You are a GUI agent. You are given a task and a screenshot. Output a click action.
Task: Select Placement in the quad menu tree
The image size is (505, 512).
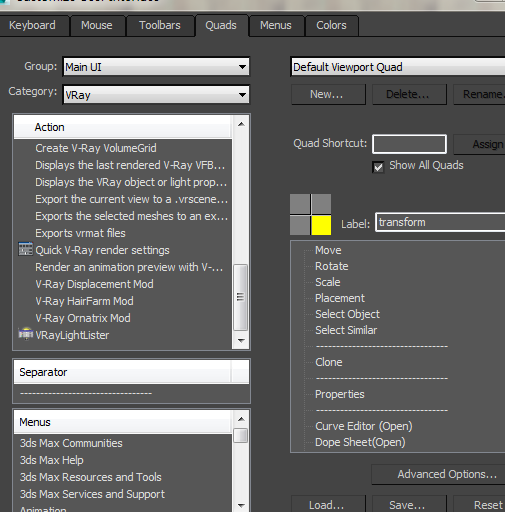340,298
